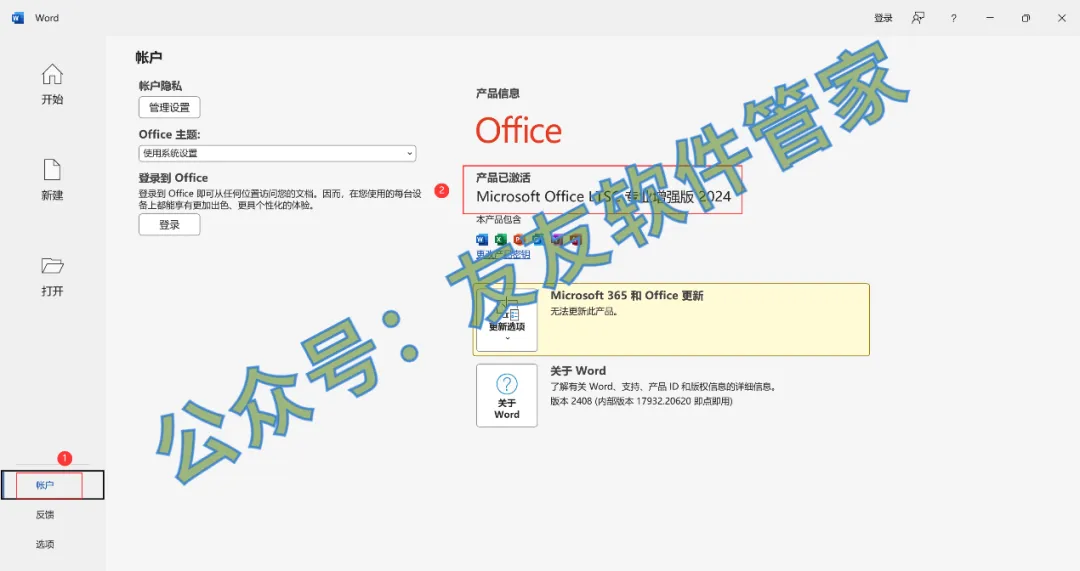Click the Excel icon under 本产品包含
This screenshot has width=1080, height=571.
(501, 240)
